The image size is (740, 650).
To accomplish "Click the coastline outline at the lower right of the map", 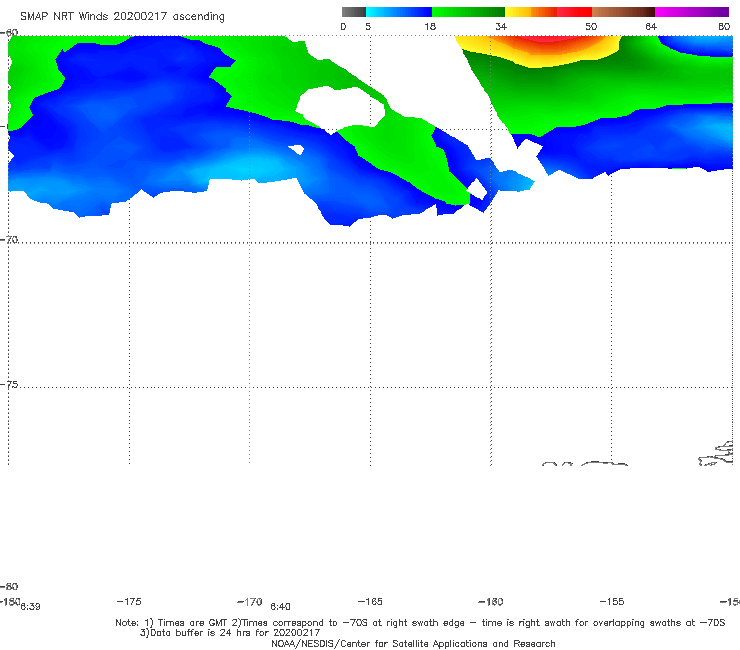I will [717, 454].
